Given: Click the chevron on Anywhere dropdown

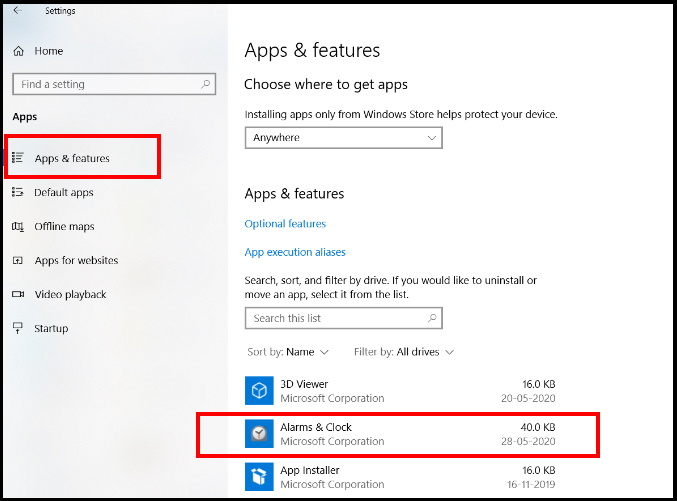Looking at the screenshot, I should click(431, 138).
